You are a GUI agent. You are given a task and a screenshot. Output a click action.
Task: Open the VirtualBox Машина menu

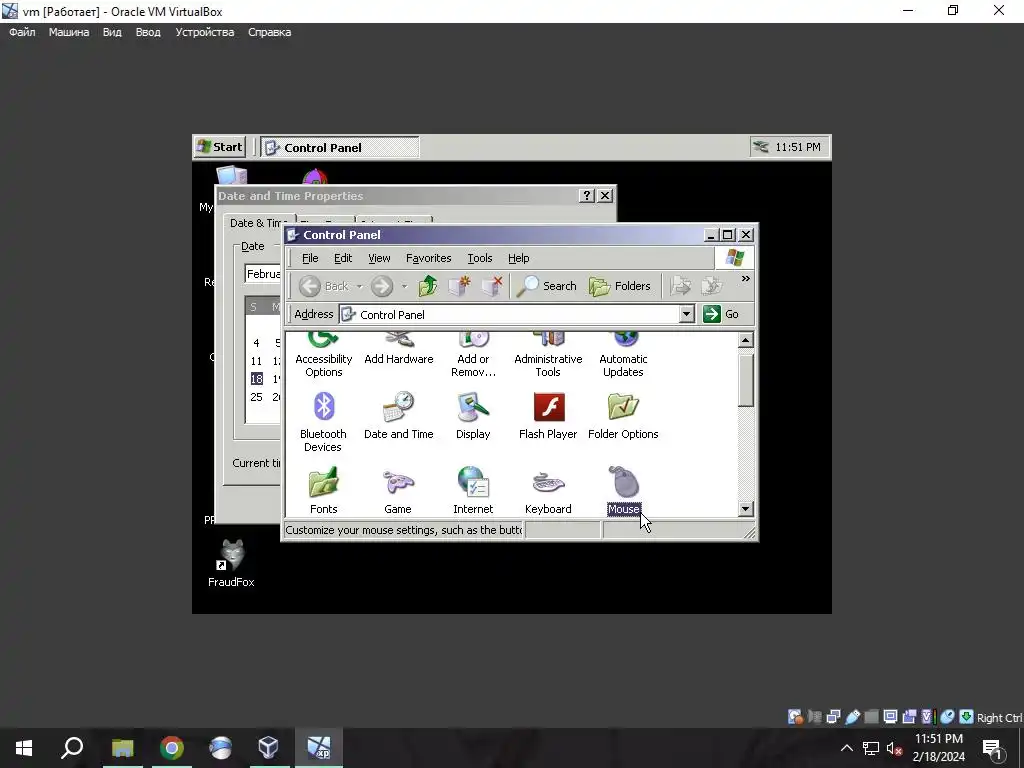(69, 32)
